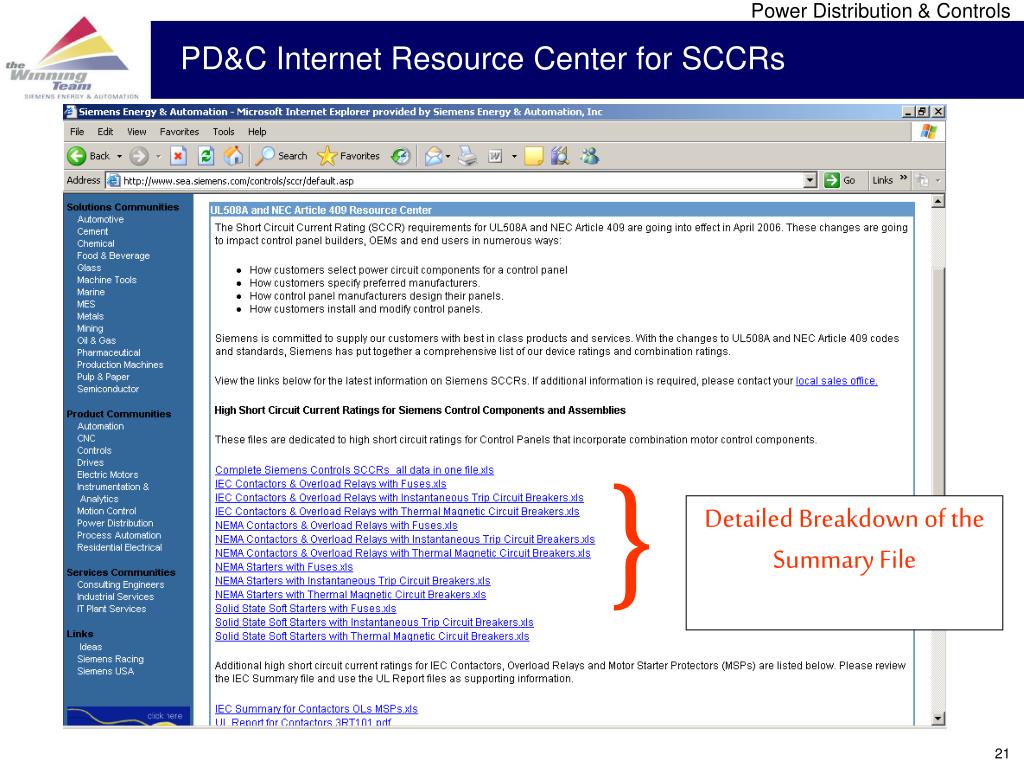Open NEMA Starters with Instantaneous Trip Circuit Breakers.xls
Image resolution: width=1024 pixels, height=768 pixels.
click(353, 581)
